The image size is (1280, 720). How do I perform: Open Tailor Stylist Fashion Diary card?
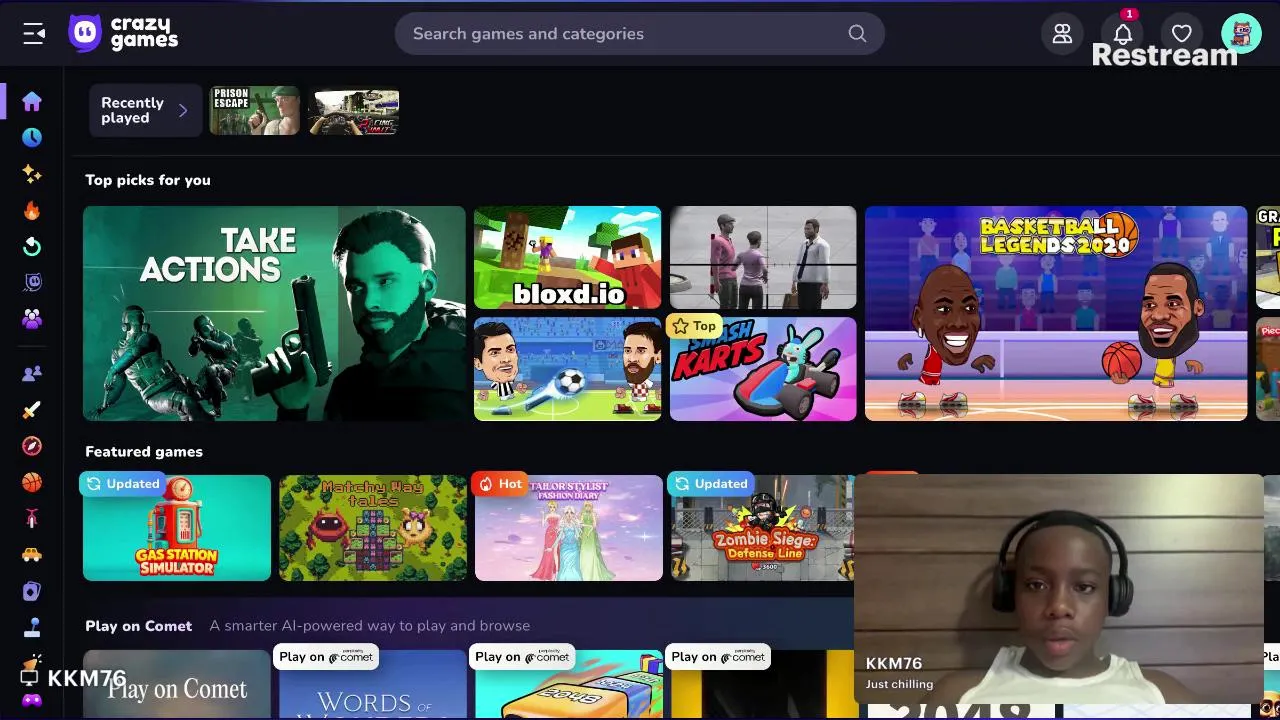pyautogui.click(x=569, y=528)
